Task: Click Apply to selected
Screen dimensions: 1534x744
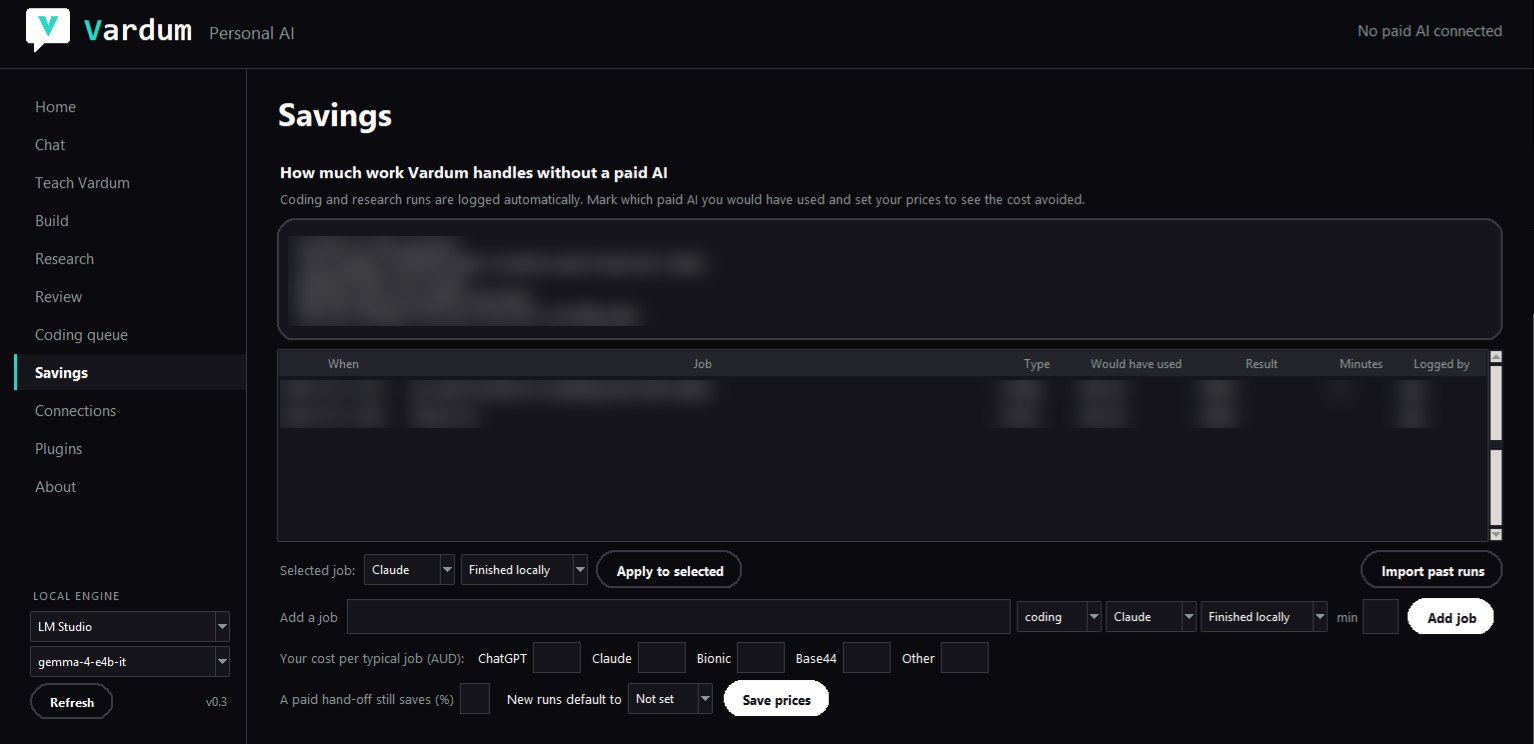Action: point(669,571)
